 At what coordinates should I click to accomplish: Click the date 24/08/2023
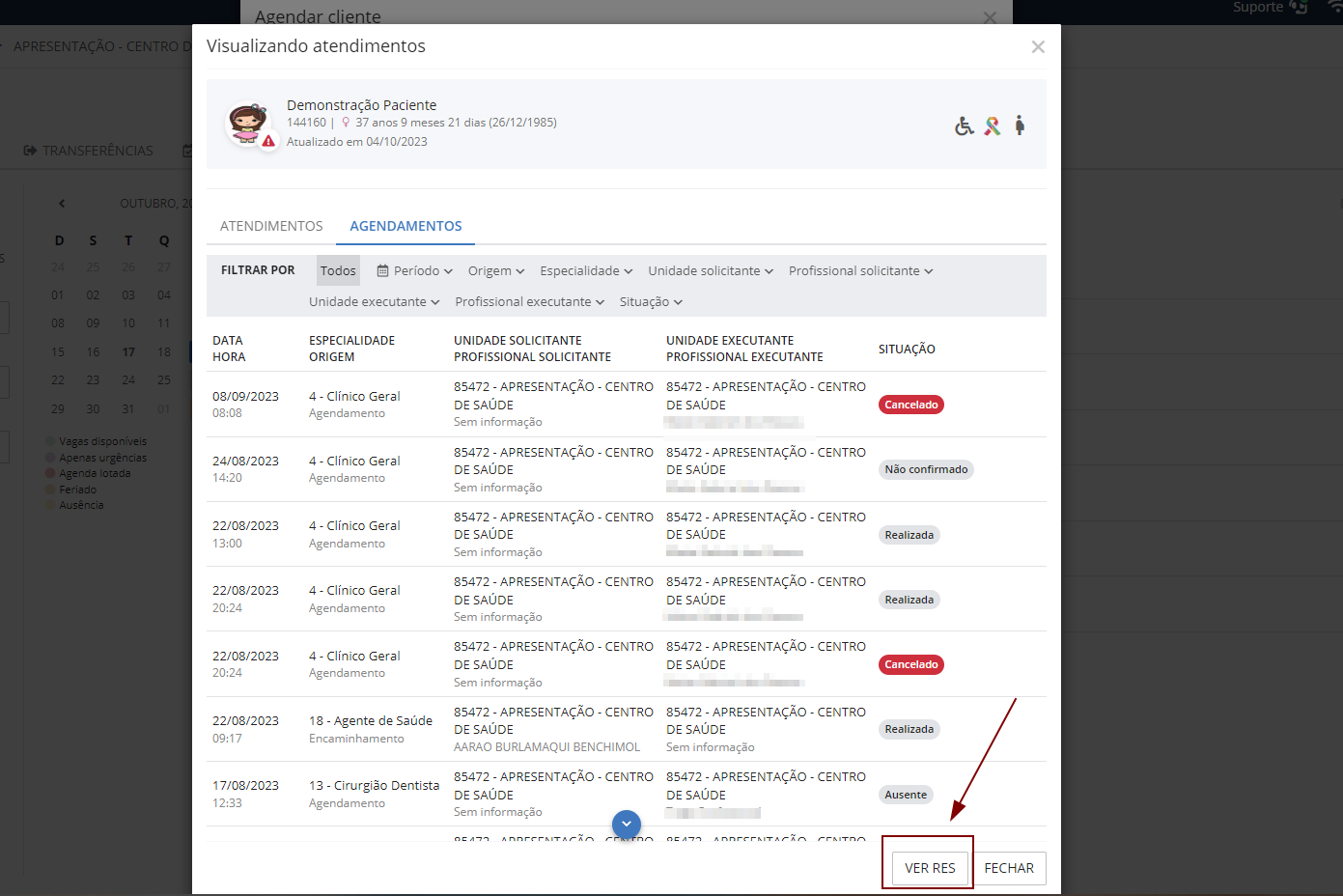pyautogui.click(x=245, y=461)
